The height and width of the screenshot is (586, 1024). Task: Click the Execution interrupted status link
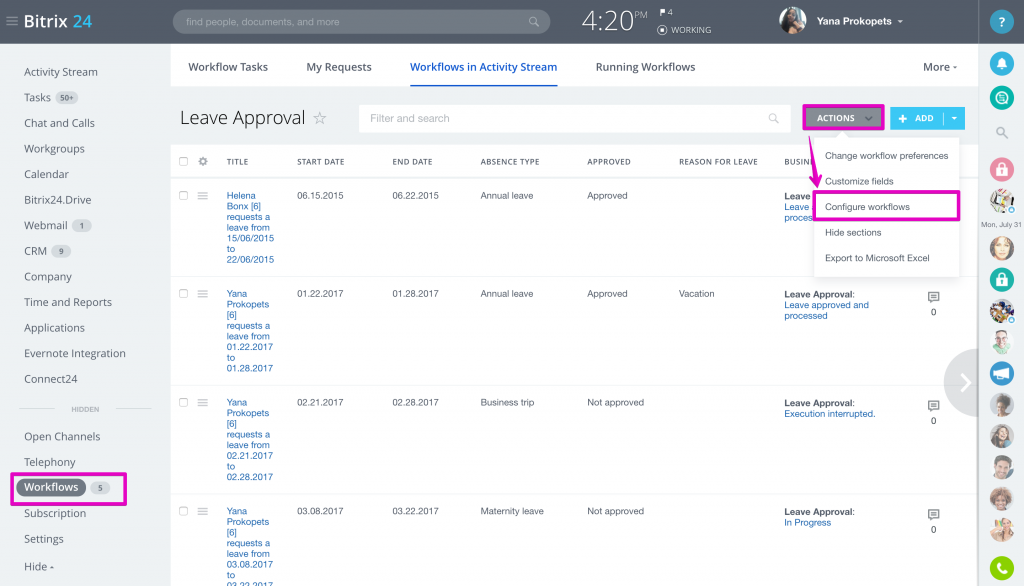pyautogui.click(x=829, y=414)
